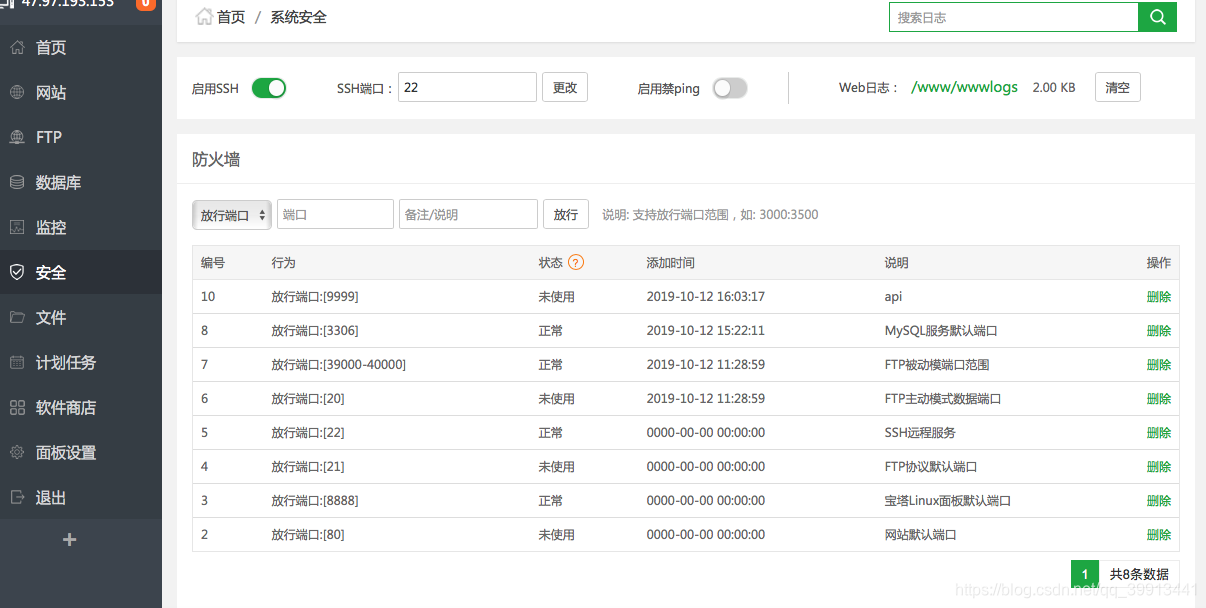Delete the port 9999 api rule

[x=1159, y=297]
